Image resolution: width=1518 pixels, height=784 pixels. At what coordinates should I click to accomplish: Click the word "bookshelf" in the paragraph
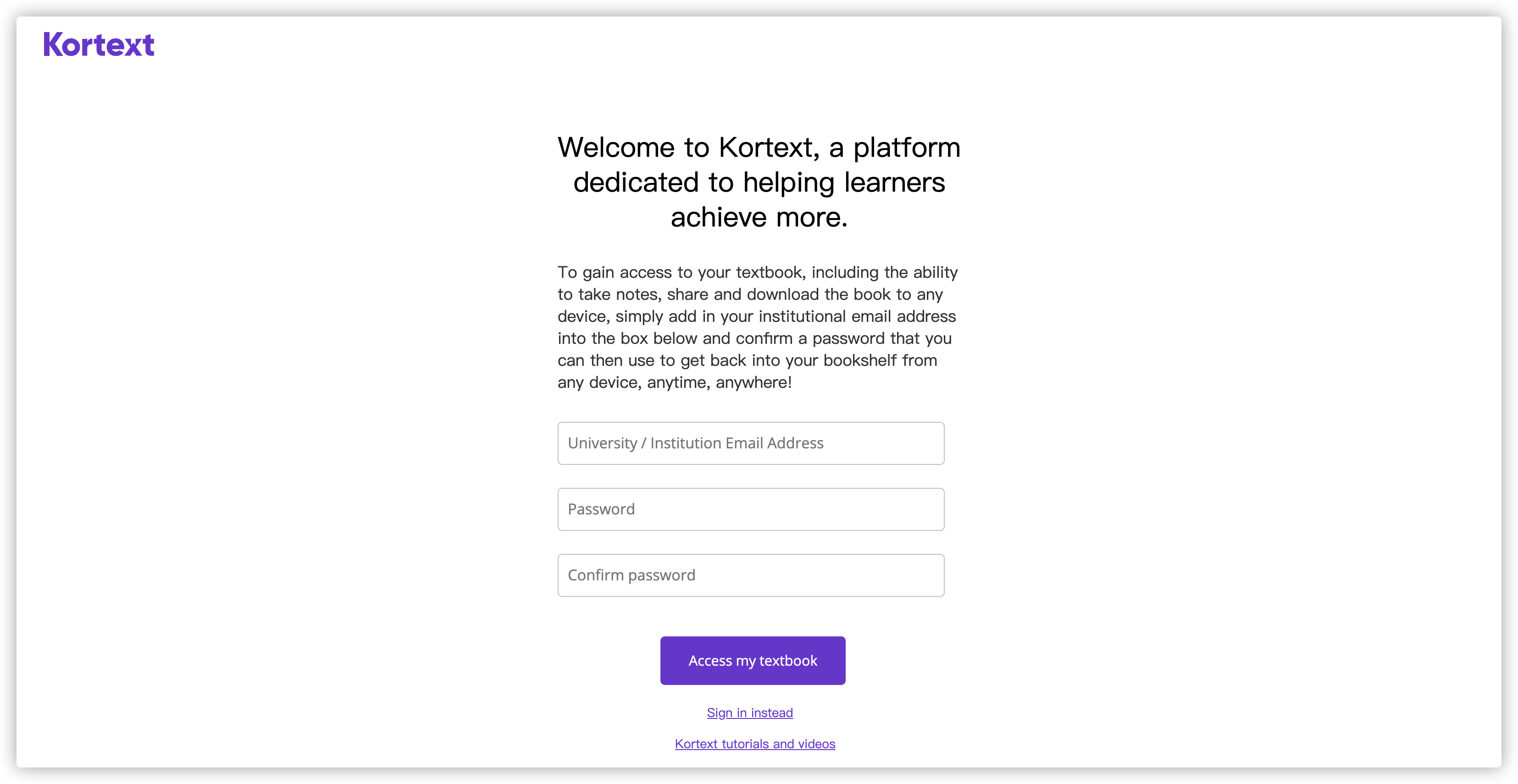coord(860,360)
